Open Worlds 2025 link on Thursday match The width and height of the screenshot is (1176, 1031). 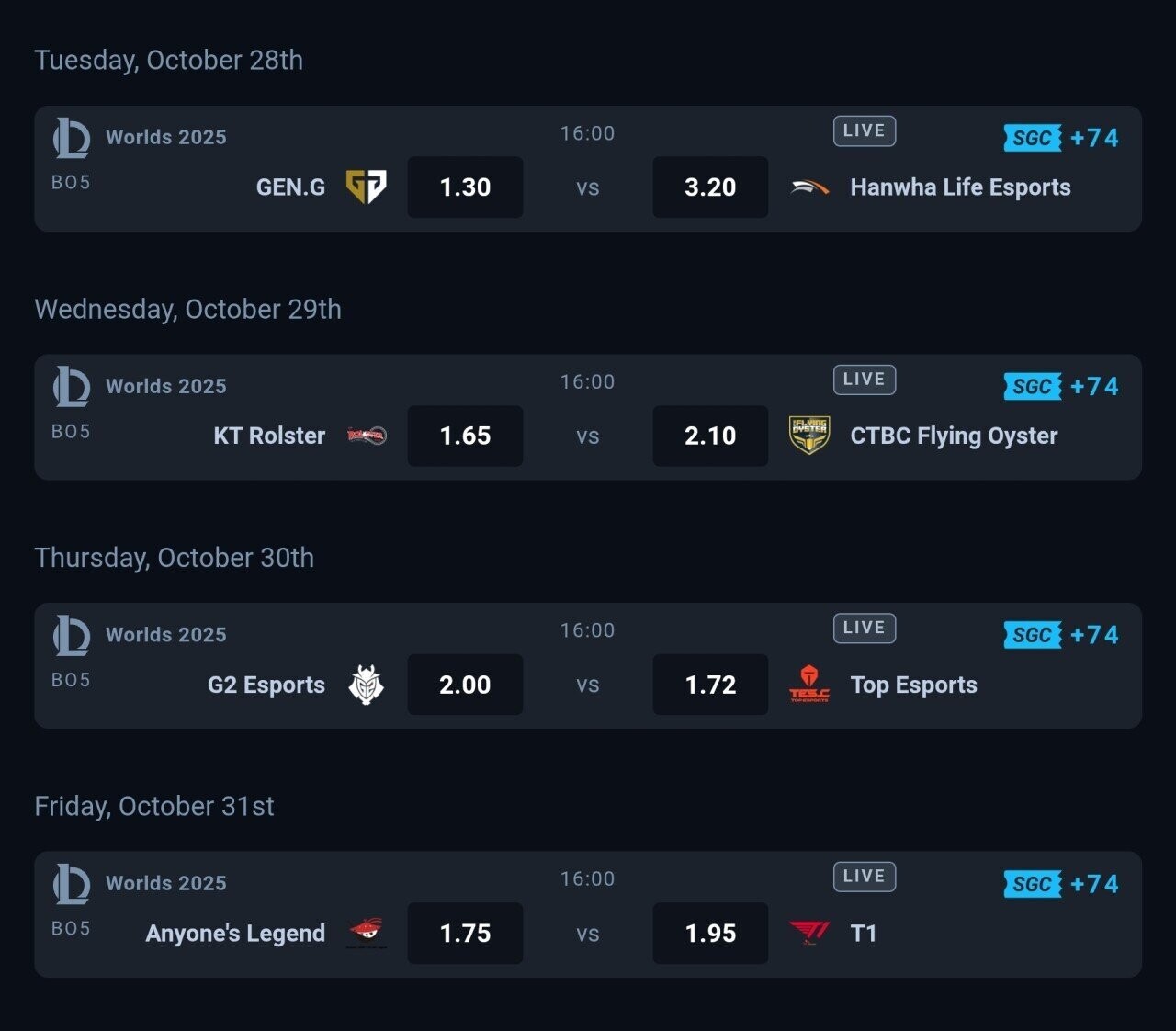(x=165, y=635)
